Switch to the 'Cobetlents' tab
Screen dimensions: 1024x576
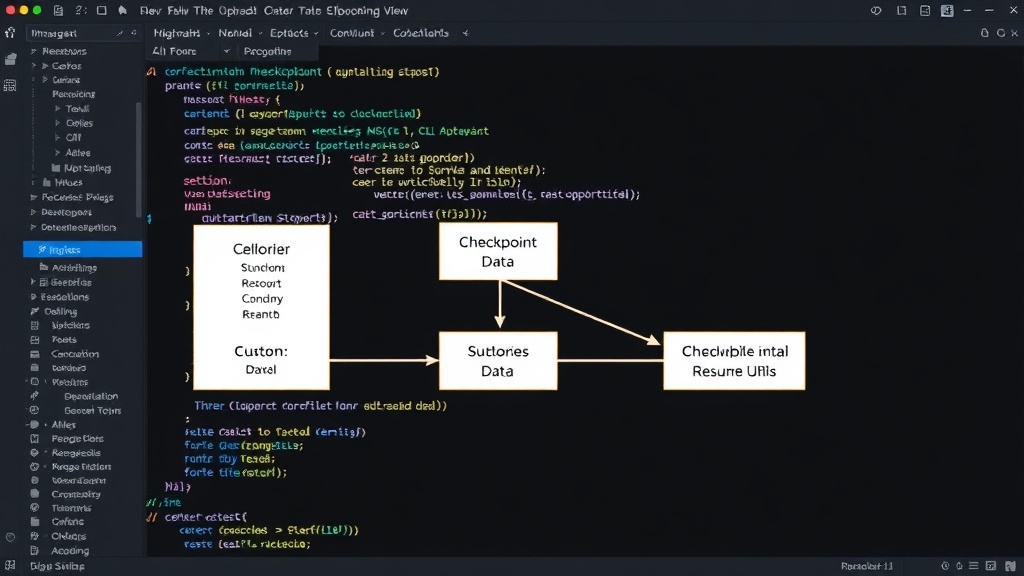pyautogui.click(x=421, y=33)
